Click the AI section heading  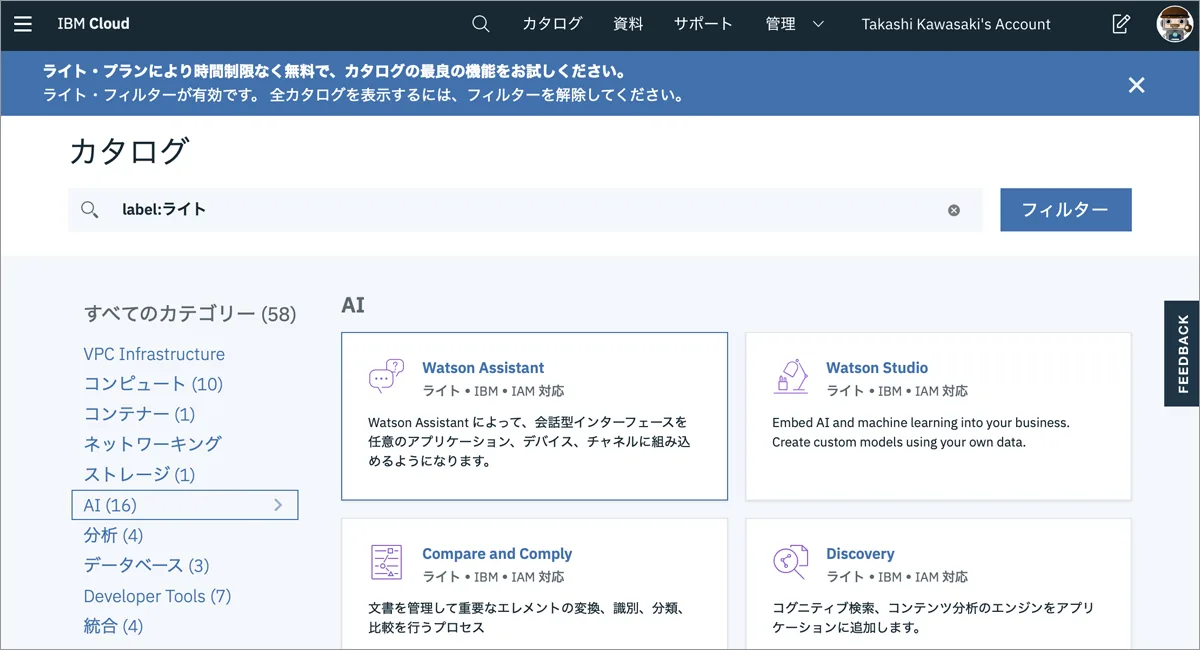353,305
